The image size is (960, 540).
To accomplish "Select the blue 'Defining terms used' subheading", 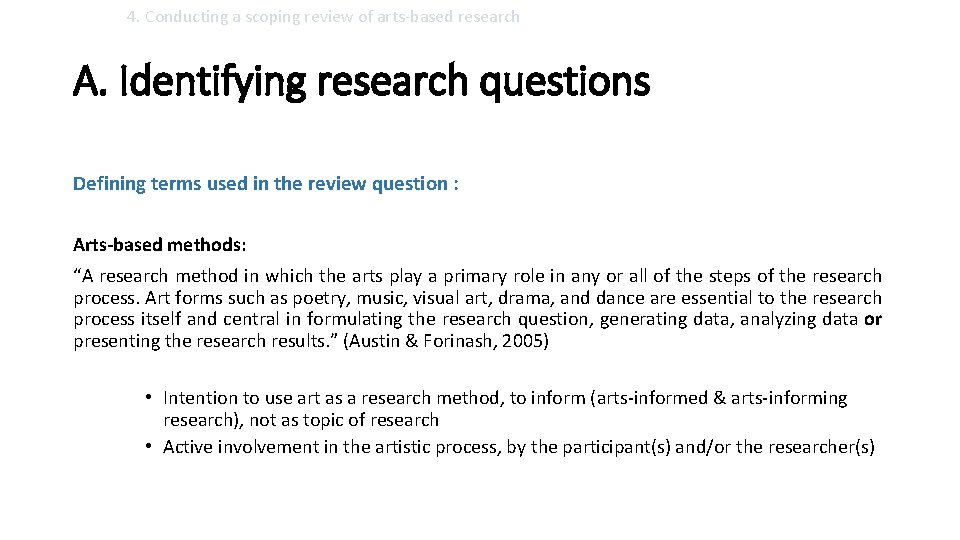I will click(x=265, y=184).
